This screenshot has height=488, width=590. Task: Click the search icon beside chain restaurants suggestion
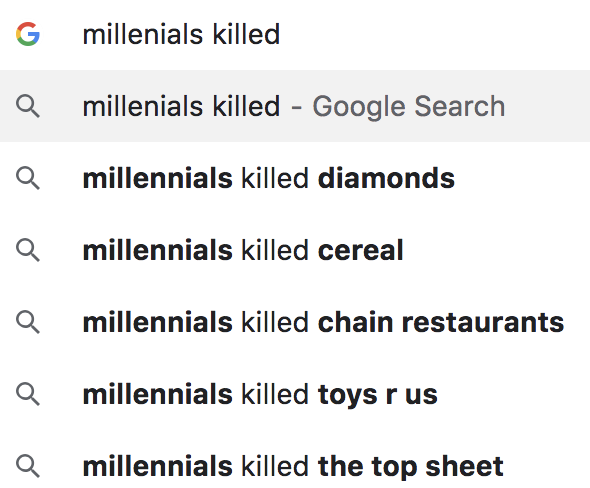[28, 322]
